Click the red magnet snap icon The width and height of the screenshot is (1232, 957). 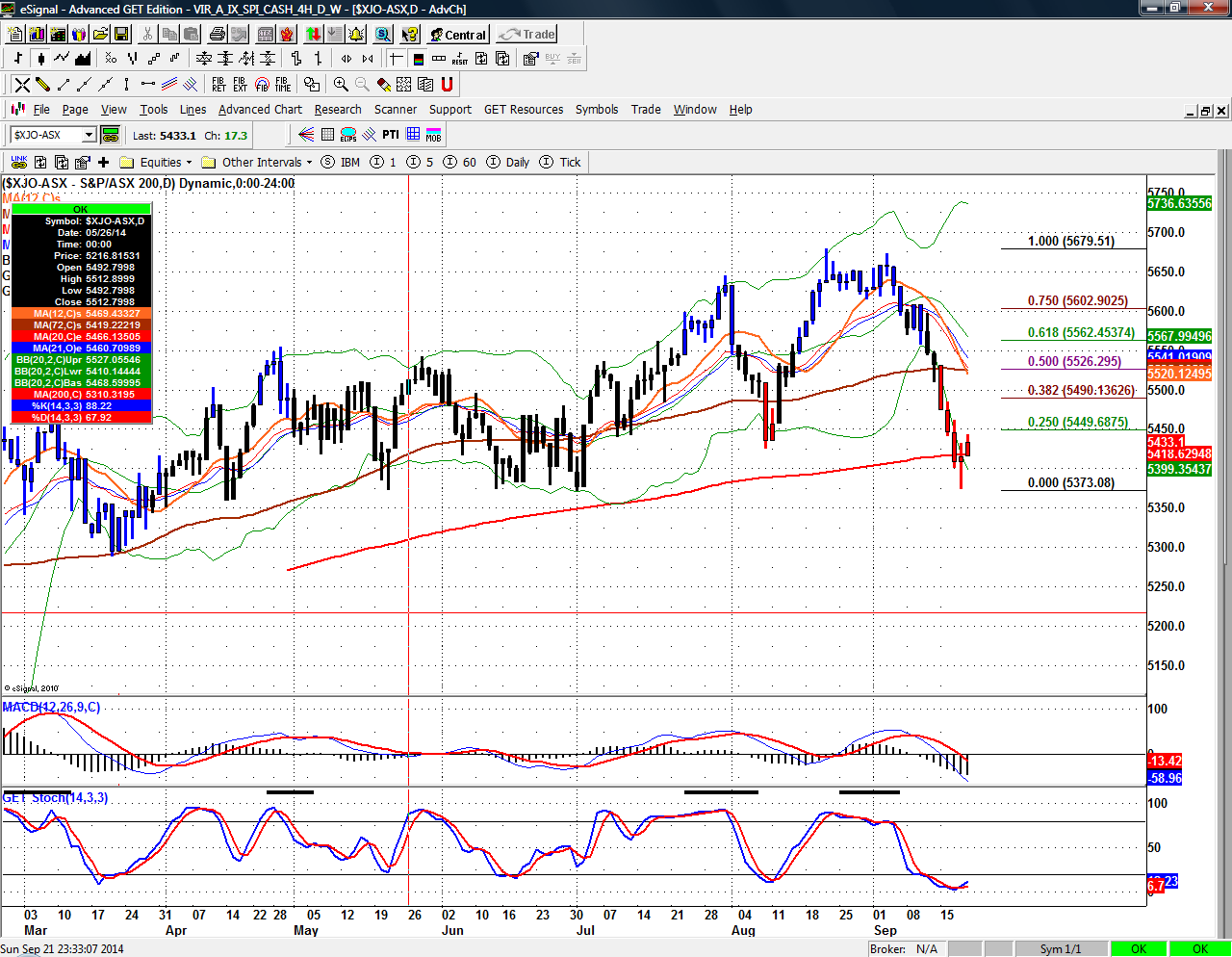447,85
